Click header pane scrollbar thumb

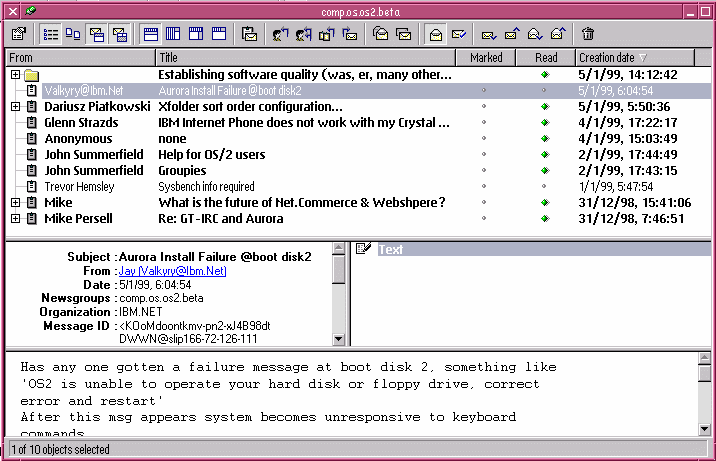point(338,269)
